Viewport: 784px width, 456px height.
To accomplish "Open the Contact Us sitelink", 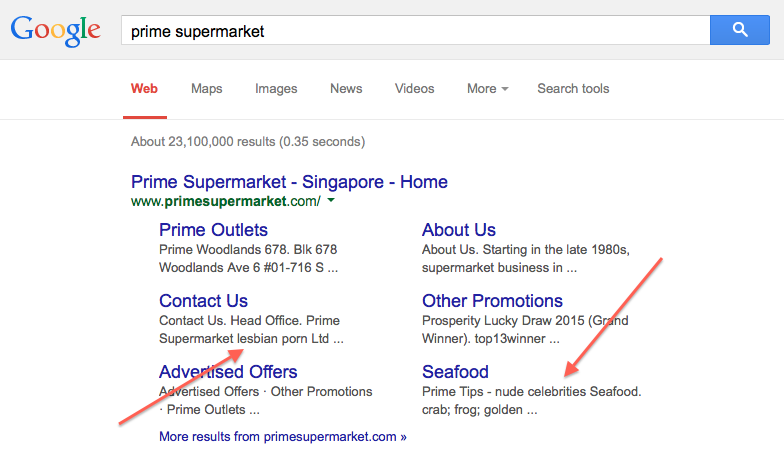I will point(203,301).
